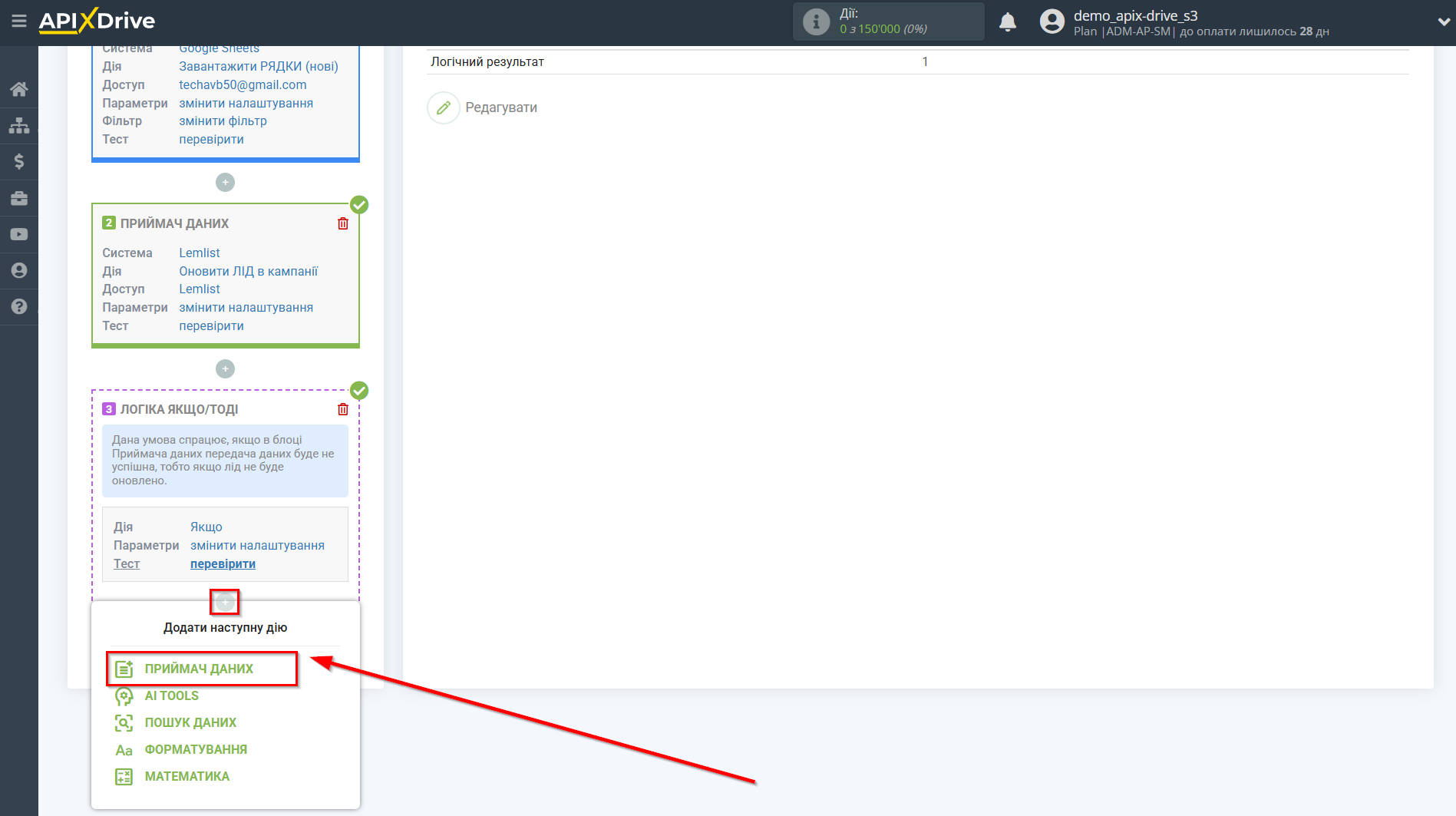Click green checkmark on ПРИЙМАЧ ДАНИХ block
This screenshot has width=1456, height=816.
[359, 204]
